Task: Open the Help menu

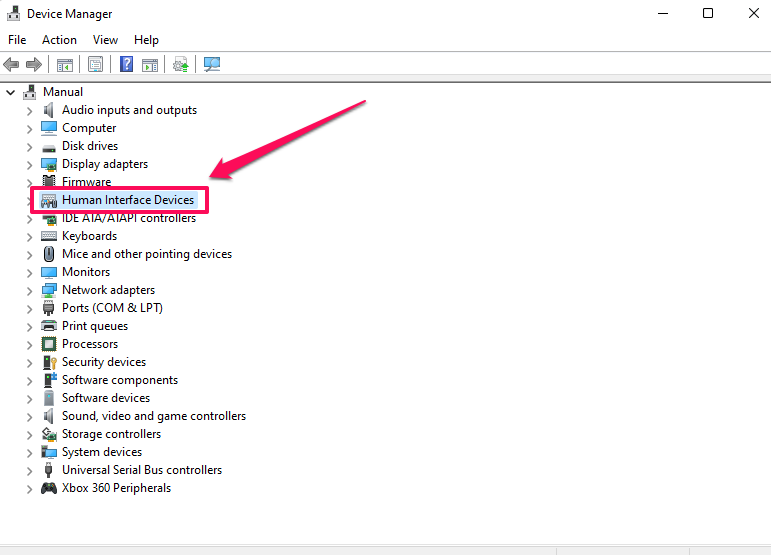Action: [146, 40]
